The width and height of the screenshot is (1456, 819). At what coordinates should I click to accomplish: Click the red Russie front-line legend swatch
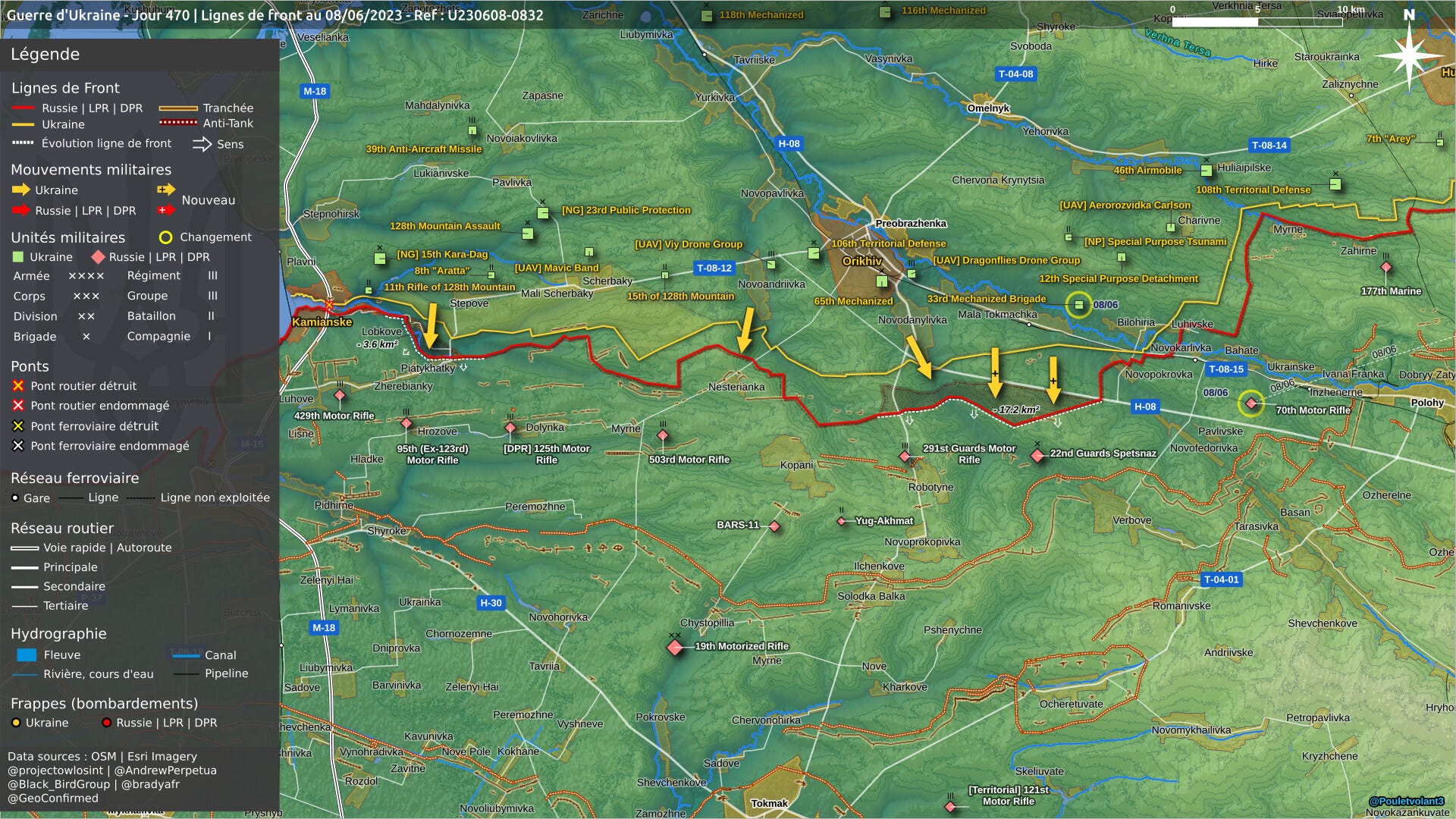[x=23, y=108]
